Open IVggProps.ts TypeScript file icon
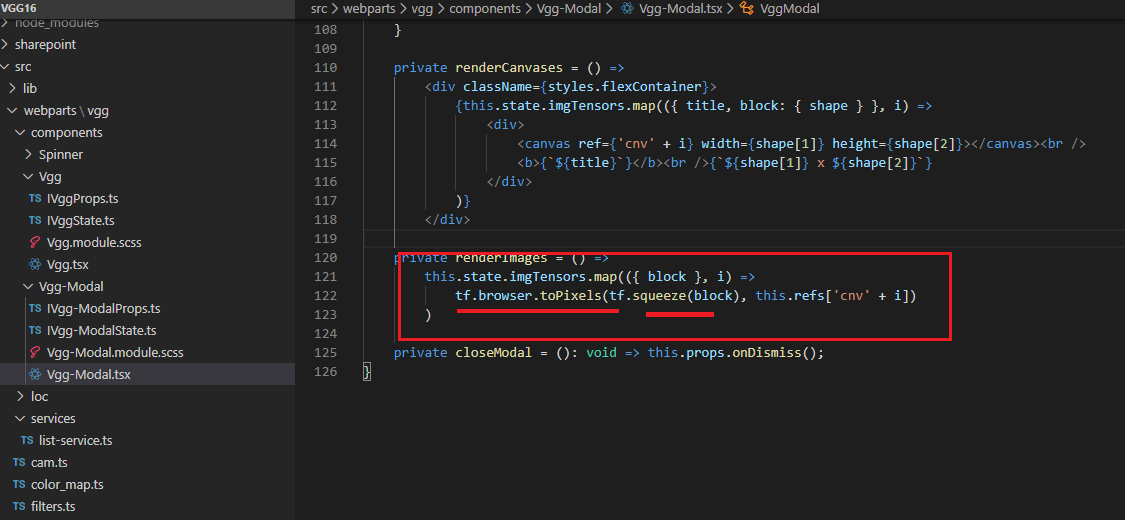This screenshot has height=520, width=1125. tap(34, 199)
